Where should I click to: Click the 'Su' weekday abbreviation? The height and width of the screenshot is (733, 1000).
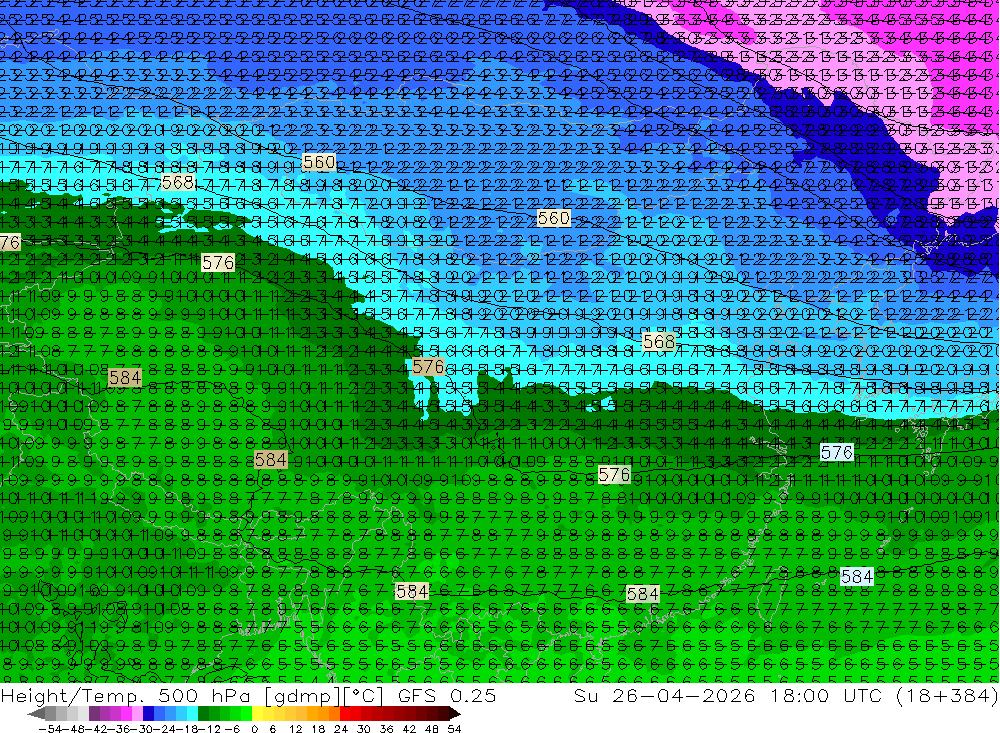(587, 696)
